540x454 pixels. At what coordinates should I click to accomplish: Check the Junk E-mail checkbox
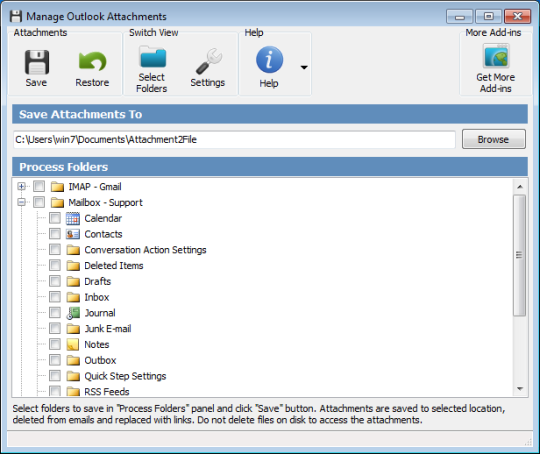pos(55,328)
